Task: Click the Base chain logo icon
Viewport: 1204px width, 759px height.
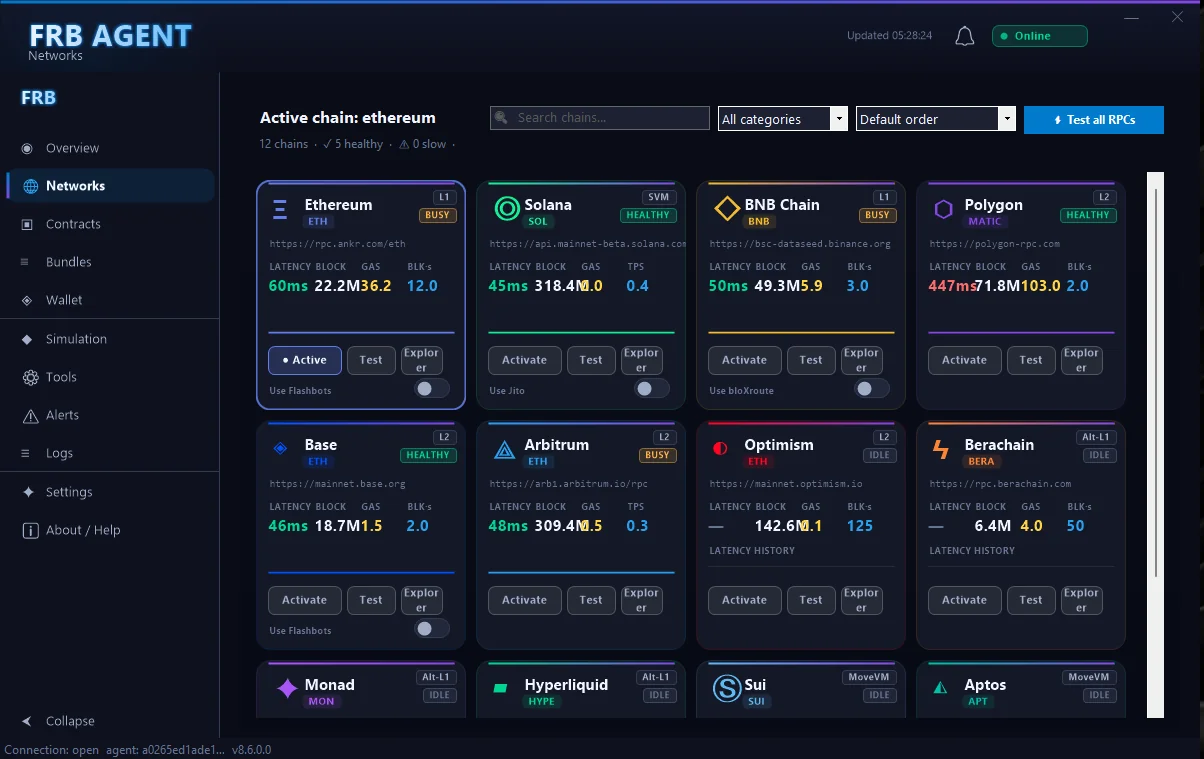Action: 280,448
